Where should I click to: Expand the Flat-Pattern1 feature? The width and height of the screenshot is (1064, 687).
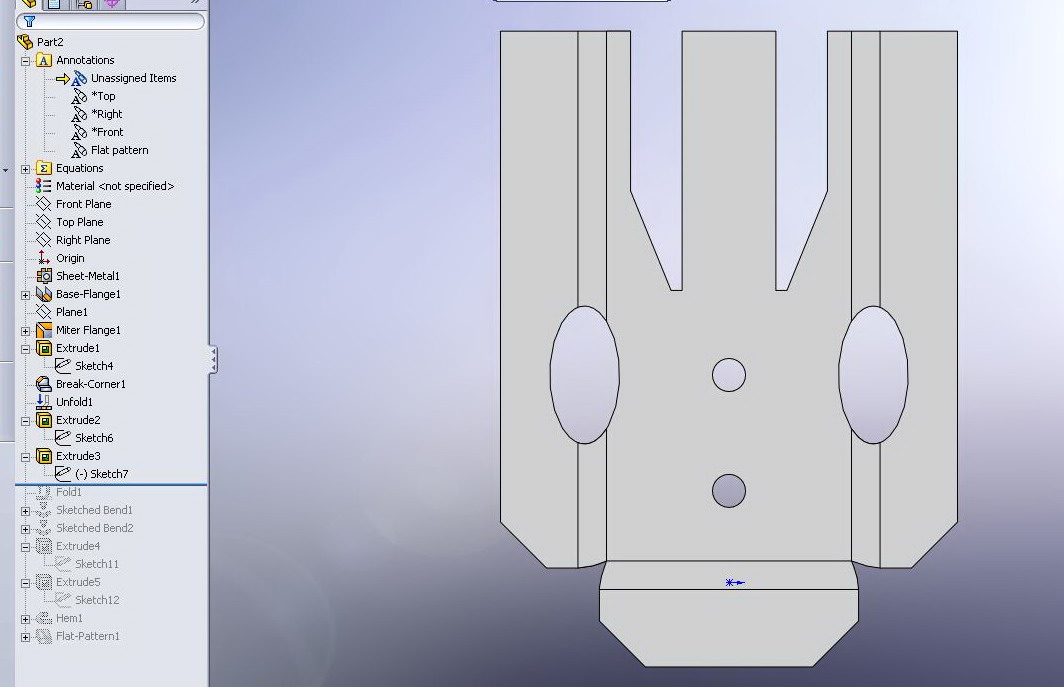[26, 637]
